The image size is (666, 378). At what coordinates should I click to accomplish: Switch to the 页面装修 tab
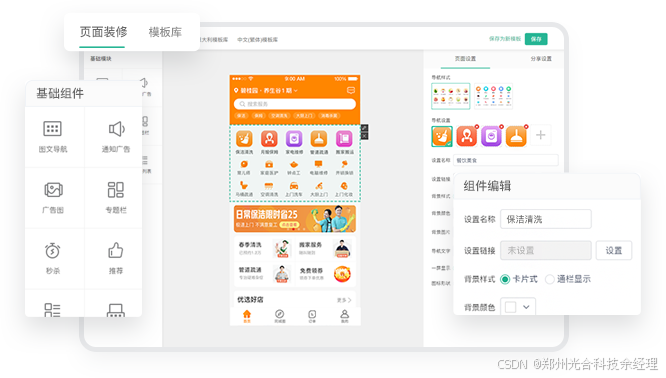104,32
